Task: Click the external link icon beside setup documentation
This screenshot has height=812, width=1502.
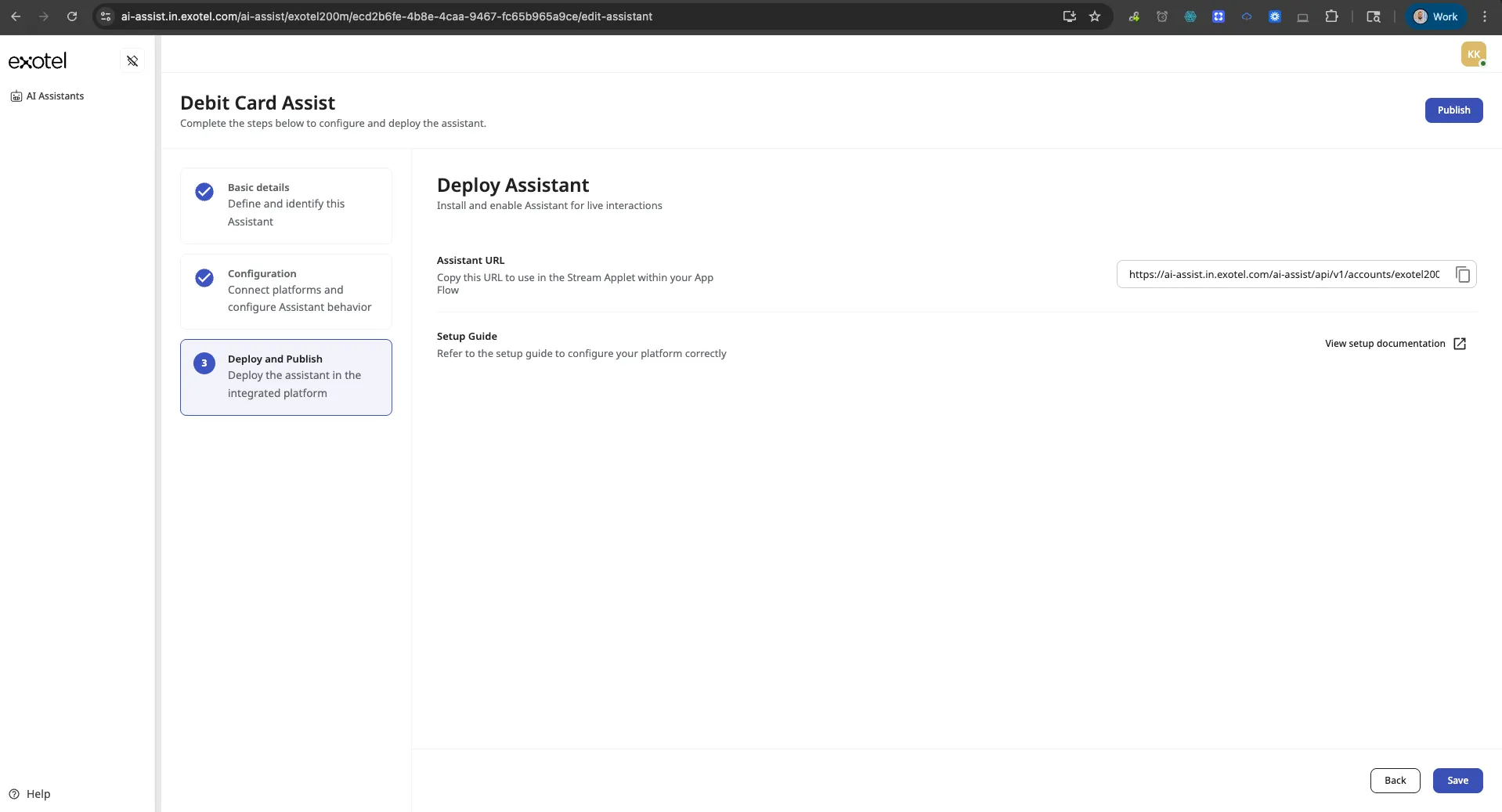Action: 1459,344
